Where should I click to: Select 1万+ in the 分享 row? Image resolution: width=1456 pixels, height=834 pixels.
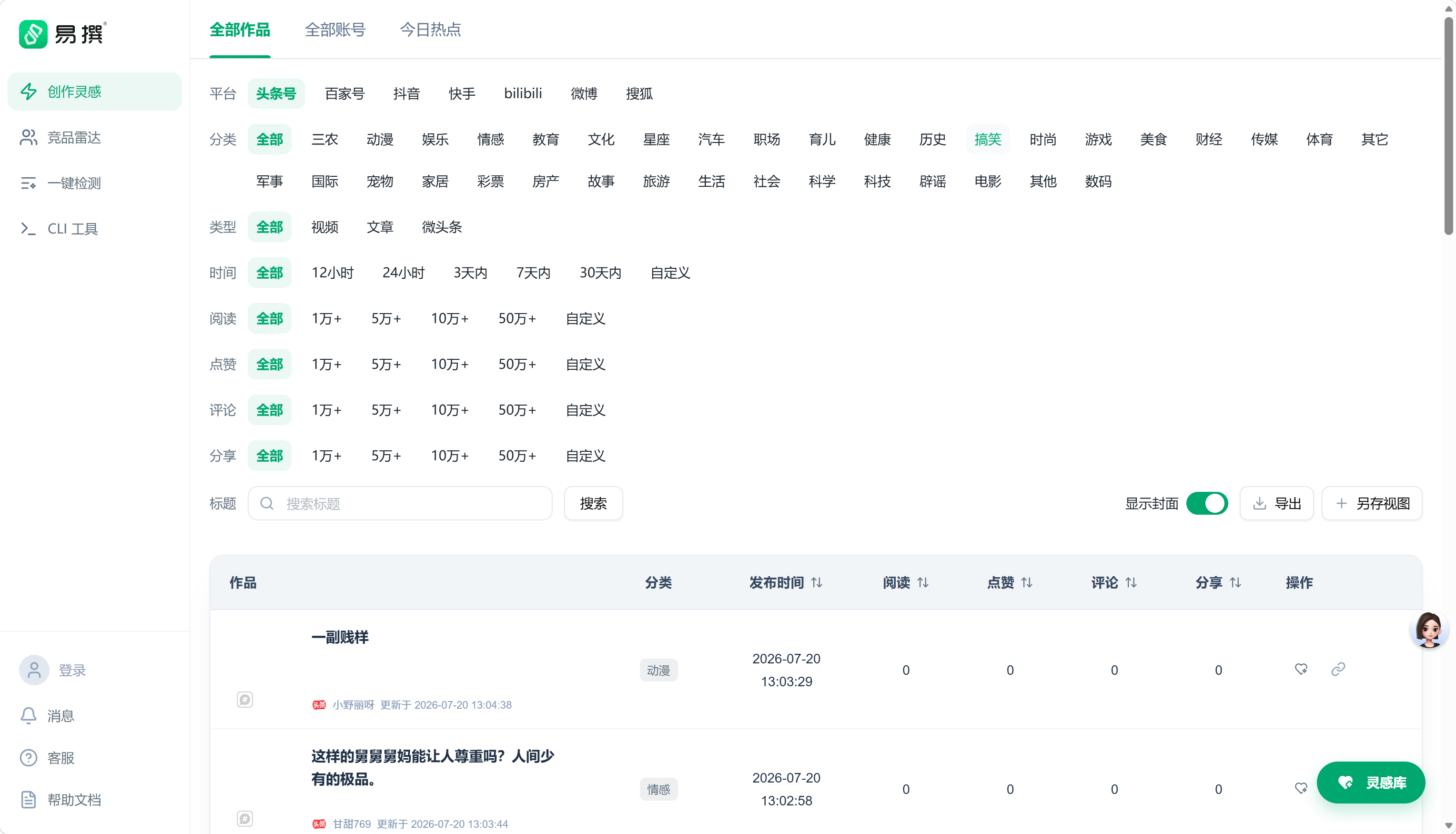coord(326,456)
